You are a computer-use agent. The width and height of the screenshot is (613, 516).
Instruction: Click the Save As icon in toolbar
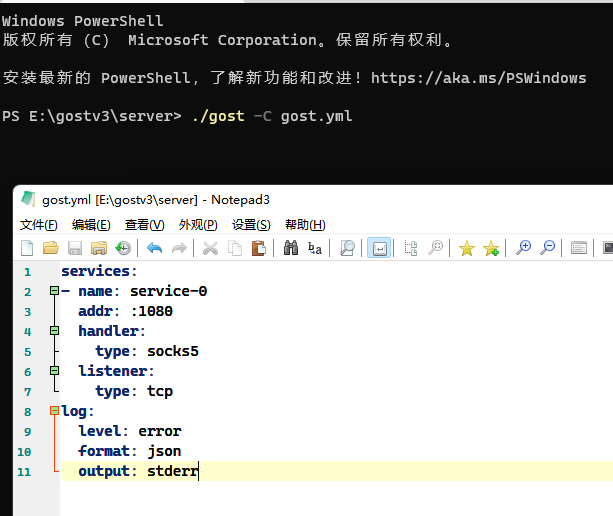[x=99, y=248]
